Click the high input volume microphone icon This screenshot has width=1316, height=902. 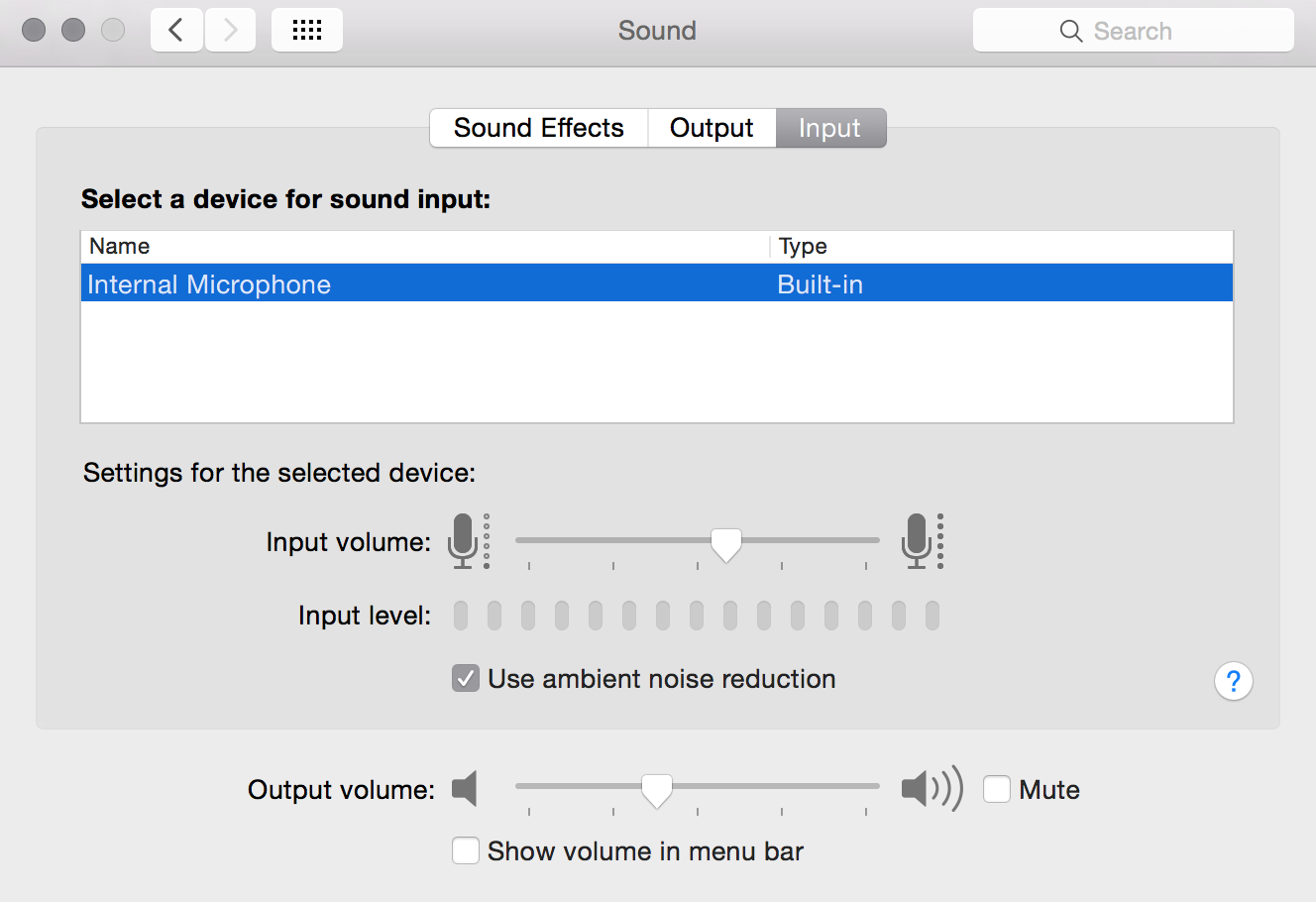click(x=923, y=541)
